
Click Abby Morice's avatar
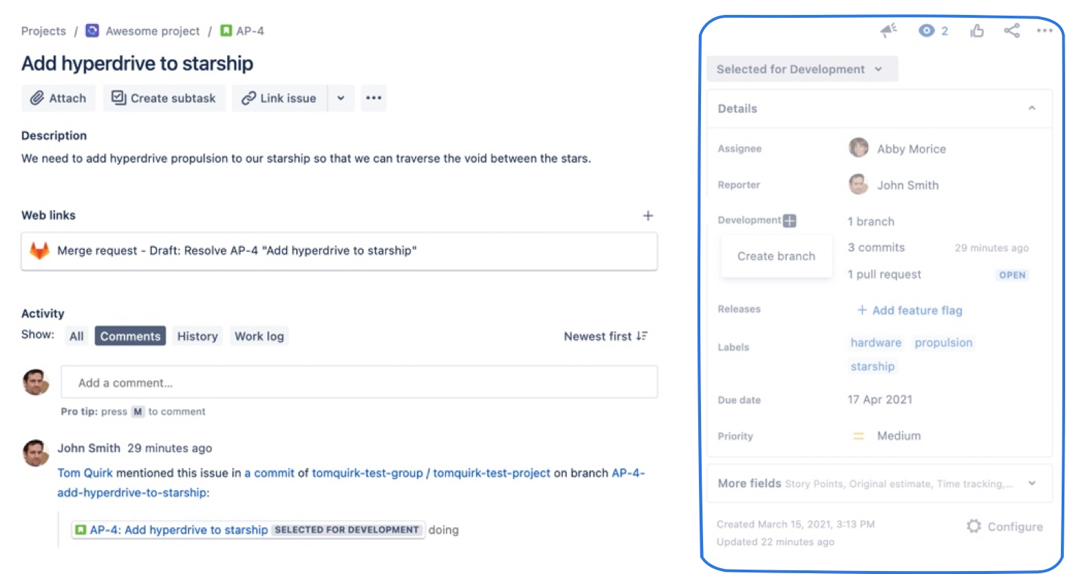coord(859,148)
